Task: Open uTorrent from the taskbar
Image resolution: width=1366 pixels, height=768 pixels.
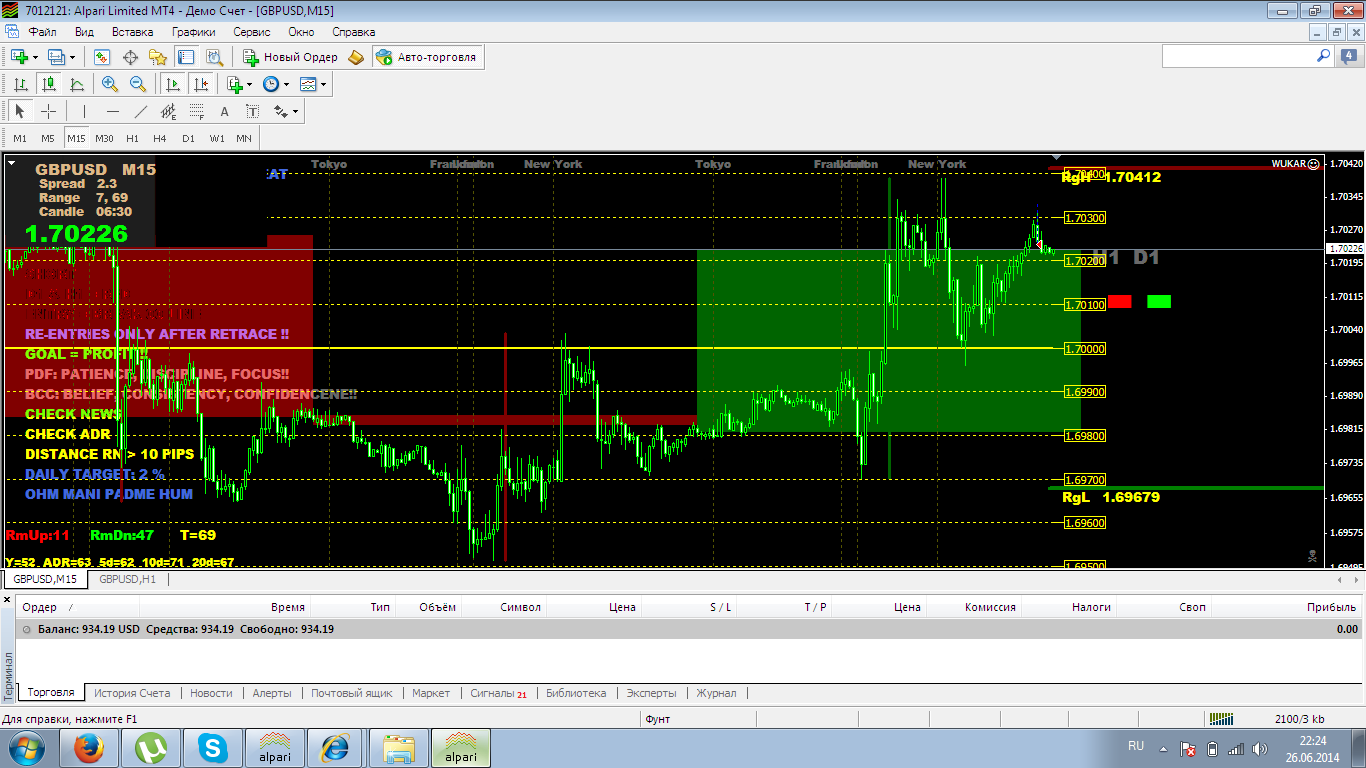Action: pyautogui.click(x=151, y=748)
